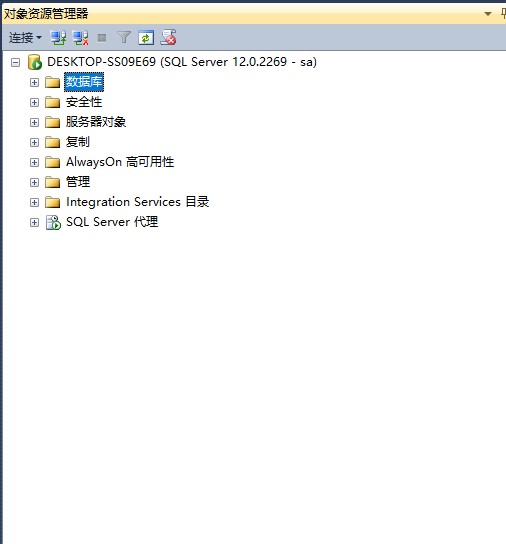Image resolution: width=506 pixels, height=544 pixels.
Task: Select the 数据库 tree item
Action: tap(84, 82)
